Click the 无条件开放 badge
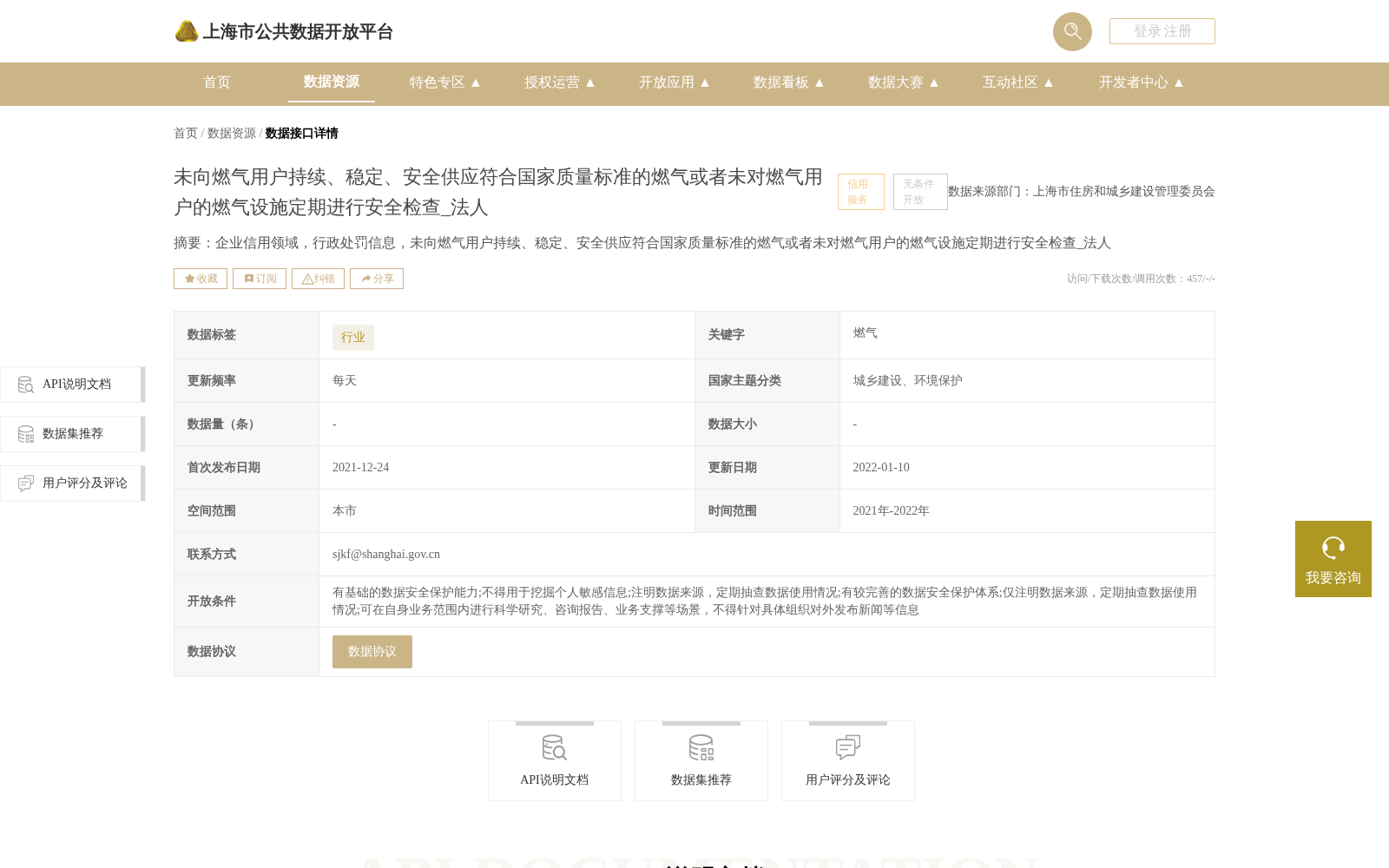The height and width of the screenshot is (868, 1389). [920, 192]
